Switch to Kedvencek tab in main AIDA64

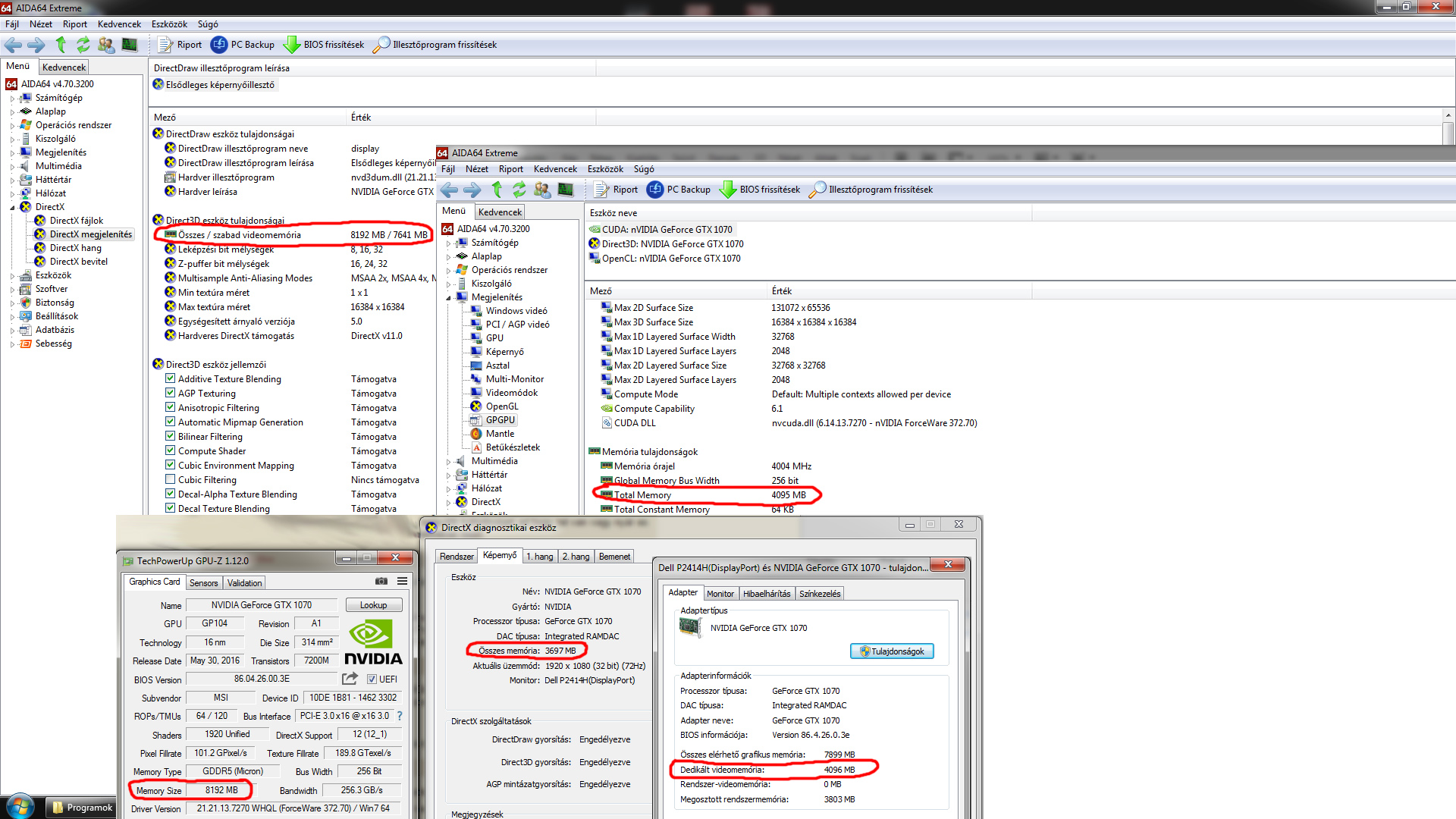pyautogui.click(x=64, y=67)
